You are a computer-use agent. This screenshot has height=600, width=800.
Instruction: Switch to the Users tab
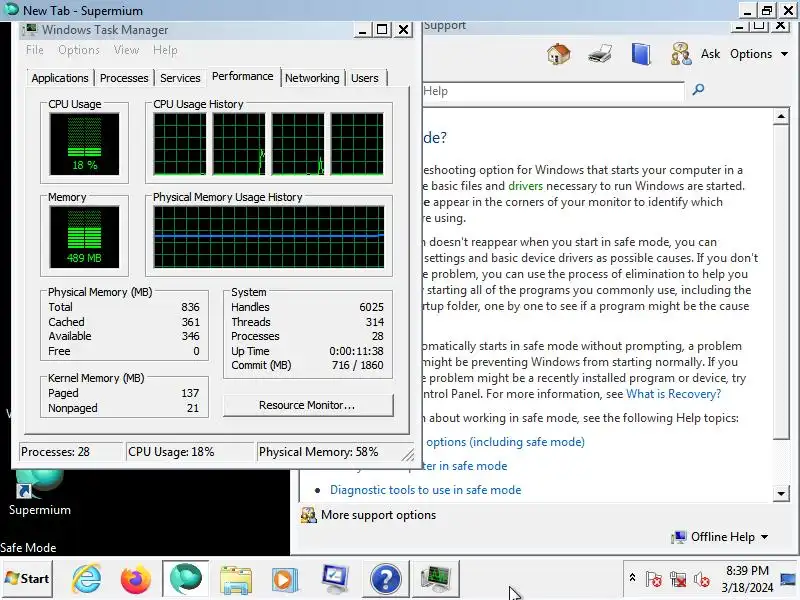(365, 78)
